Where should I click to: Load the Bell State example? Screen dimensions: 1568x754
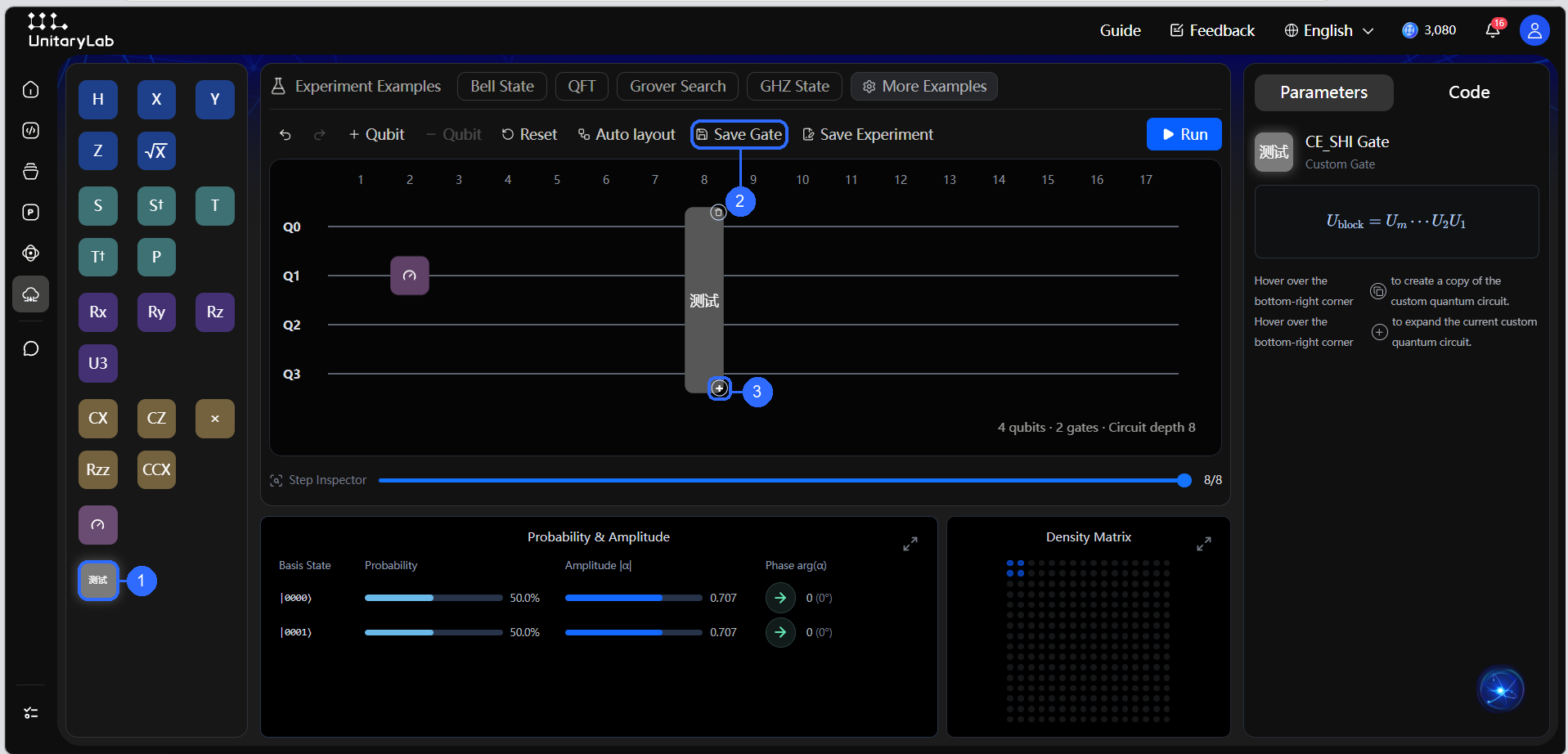[502, 87]
